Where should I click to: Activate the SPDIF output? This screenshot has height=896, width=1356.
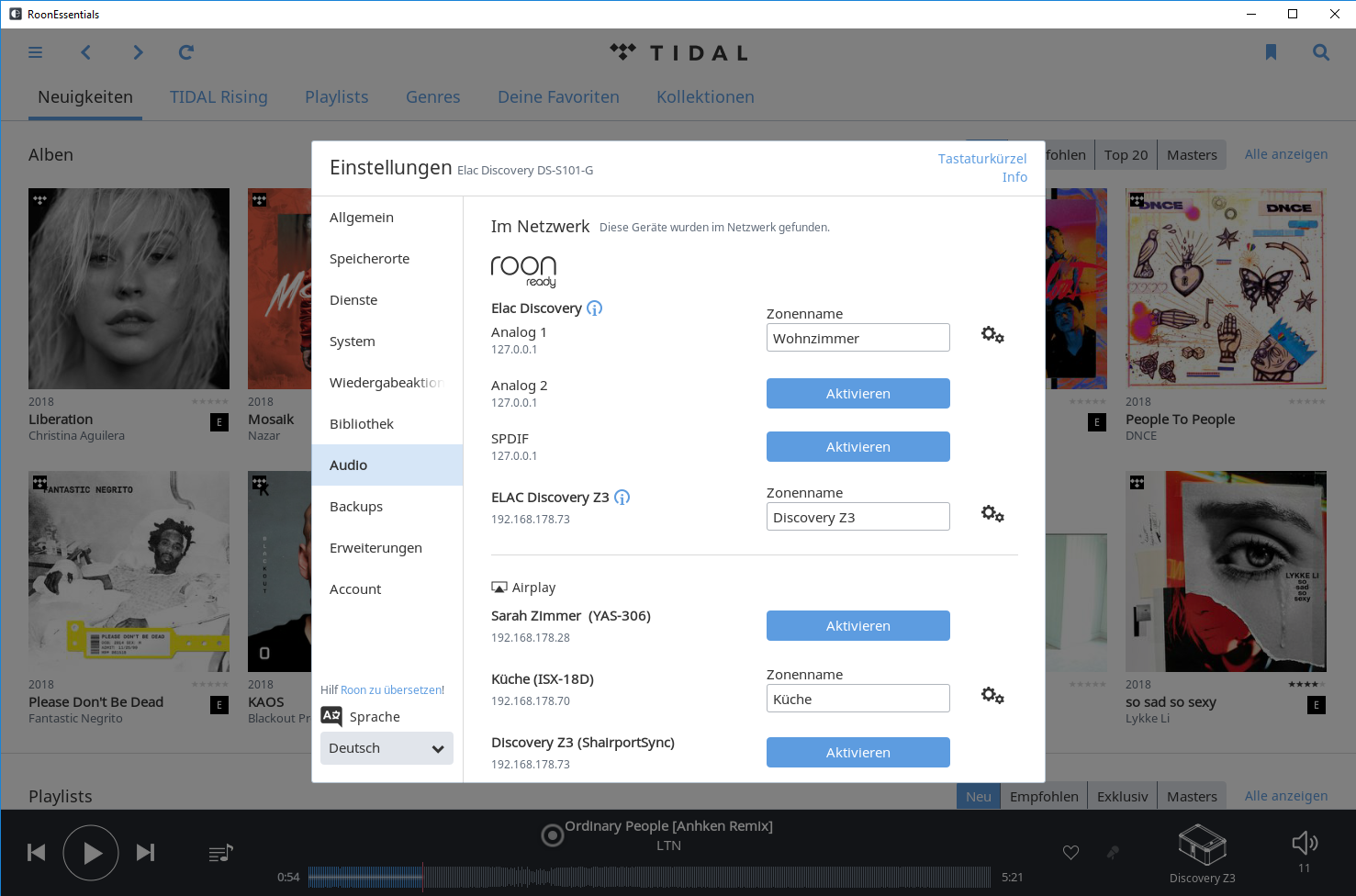coord(858,447)
